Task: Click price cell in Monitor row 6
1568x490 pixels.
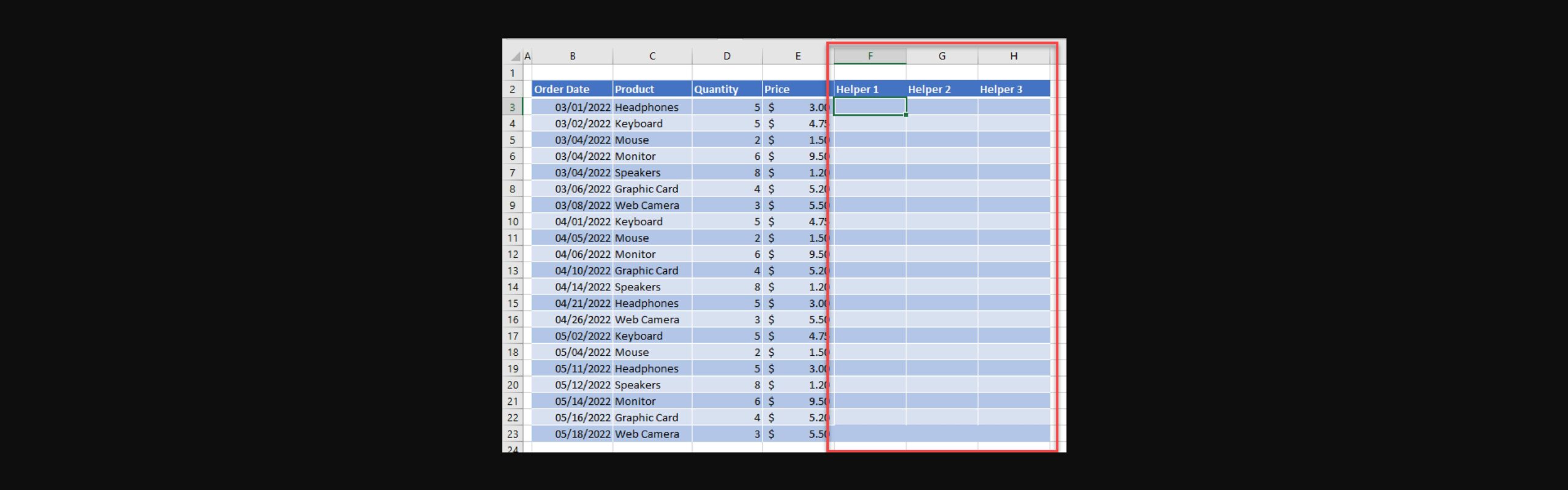Action: pyautogui.click(x=797, y=156)
